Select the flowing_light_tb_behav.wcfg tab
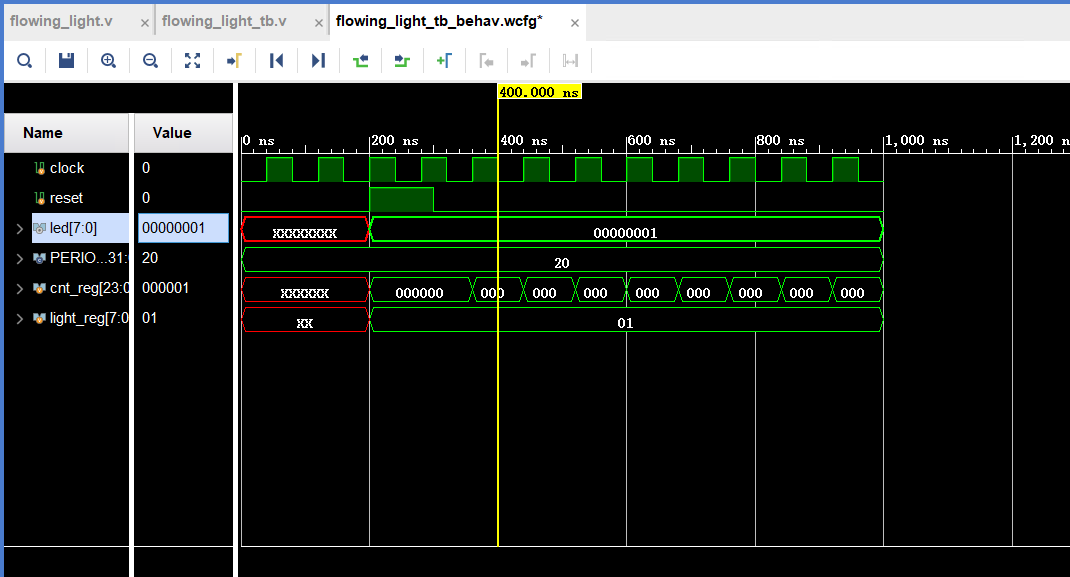 point(439,21)
